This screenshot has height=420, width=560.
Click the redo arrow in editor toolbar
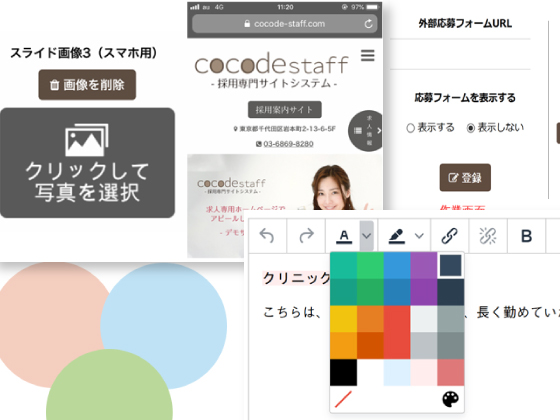[x=306, y=236]
